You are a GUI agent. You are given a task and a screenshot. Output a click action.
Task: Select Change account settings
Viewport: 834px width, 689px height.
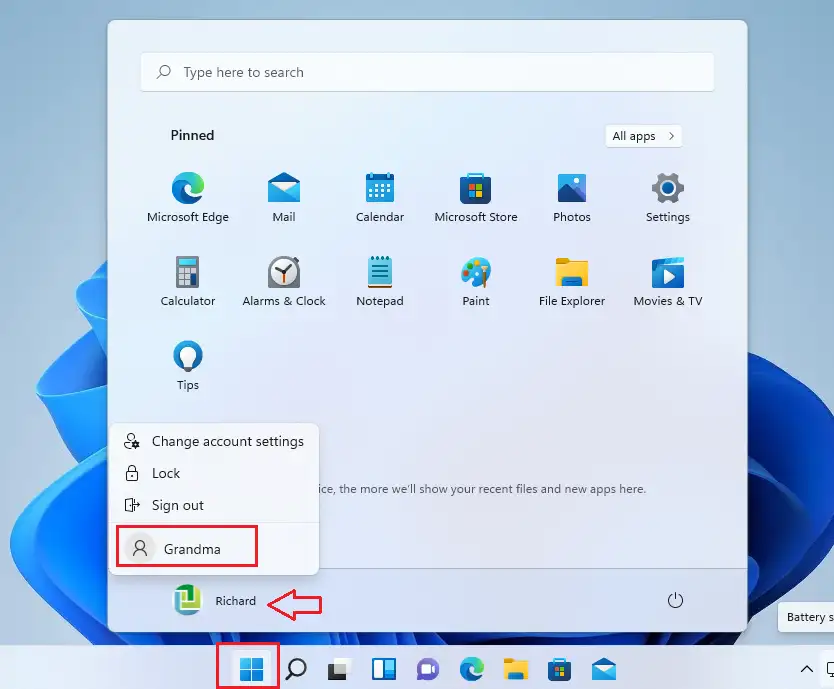(x=214, y=441)
